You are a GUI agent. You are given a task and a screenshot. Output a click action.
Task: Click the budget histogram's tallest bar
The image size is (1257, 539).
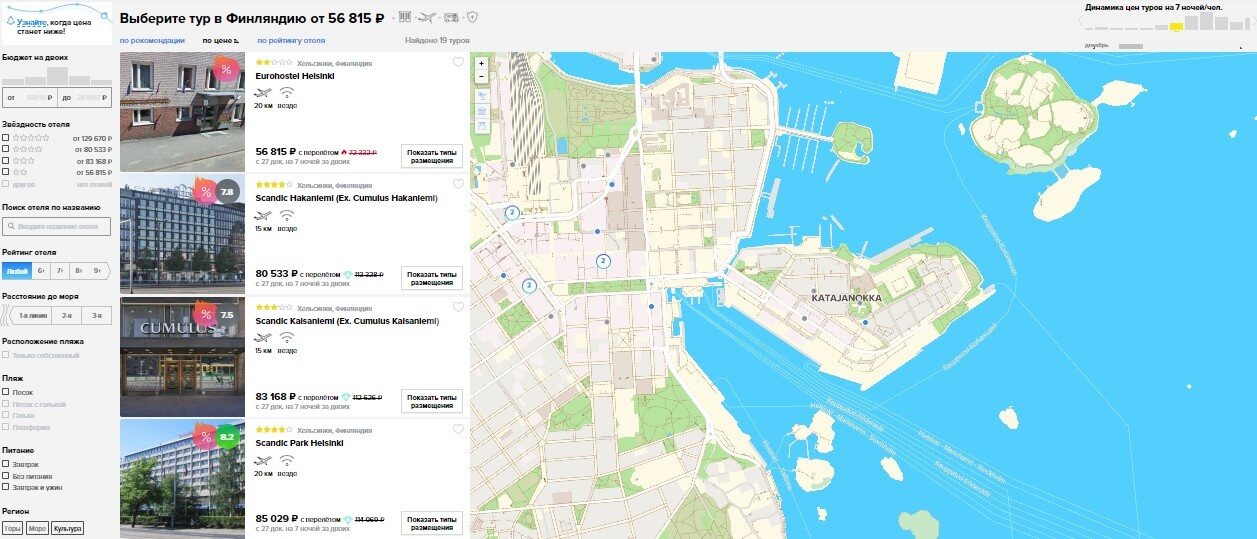click(x=57, y=75)
